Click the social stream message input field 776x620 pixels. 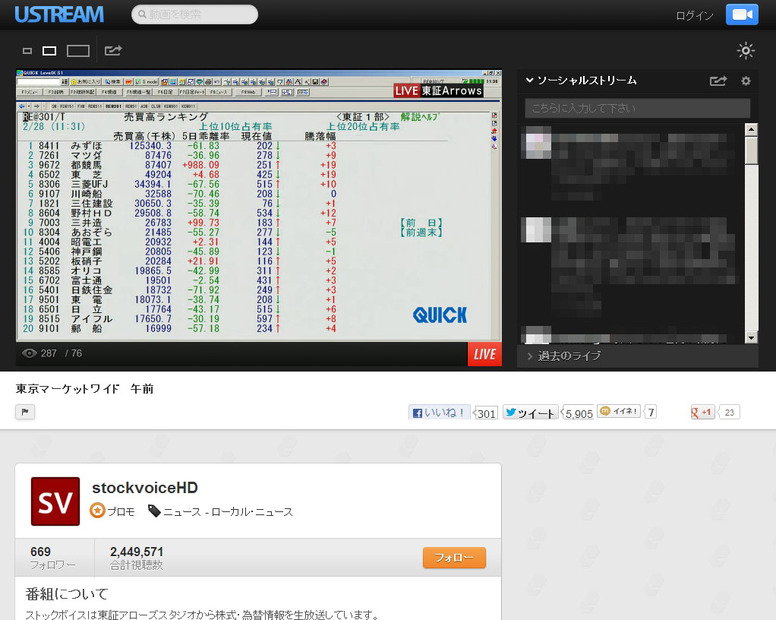coord(637,108)
